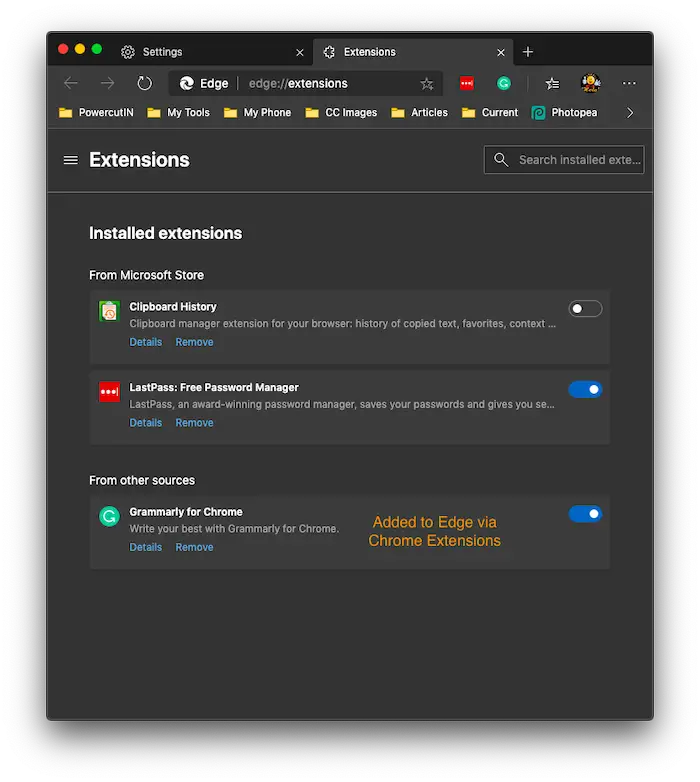Disable the LastPass toggle switch

point(585,389)
